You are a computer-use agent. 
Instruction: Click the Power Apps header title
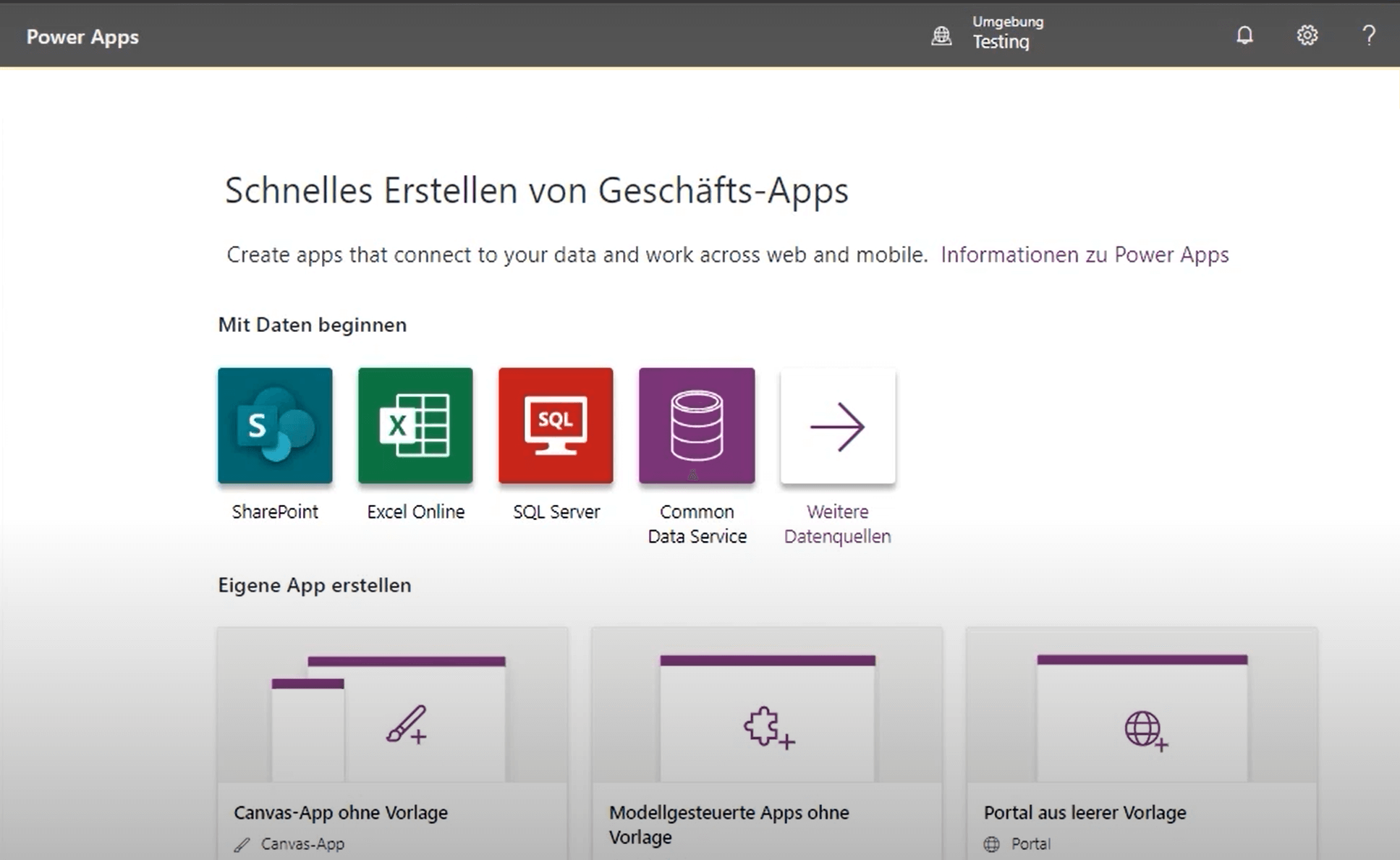click(x=82, y=37)
